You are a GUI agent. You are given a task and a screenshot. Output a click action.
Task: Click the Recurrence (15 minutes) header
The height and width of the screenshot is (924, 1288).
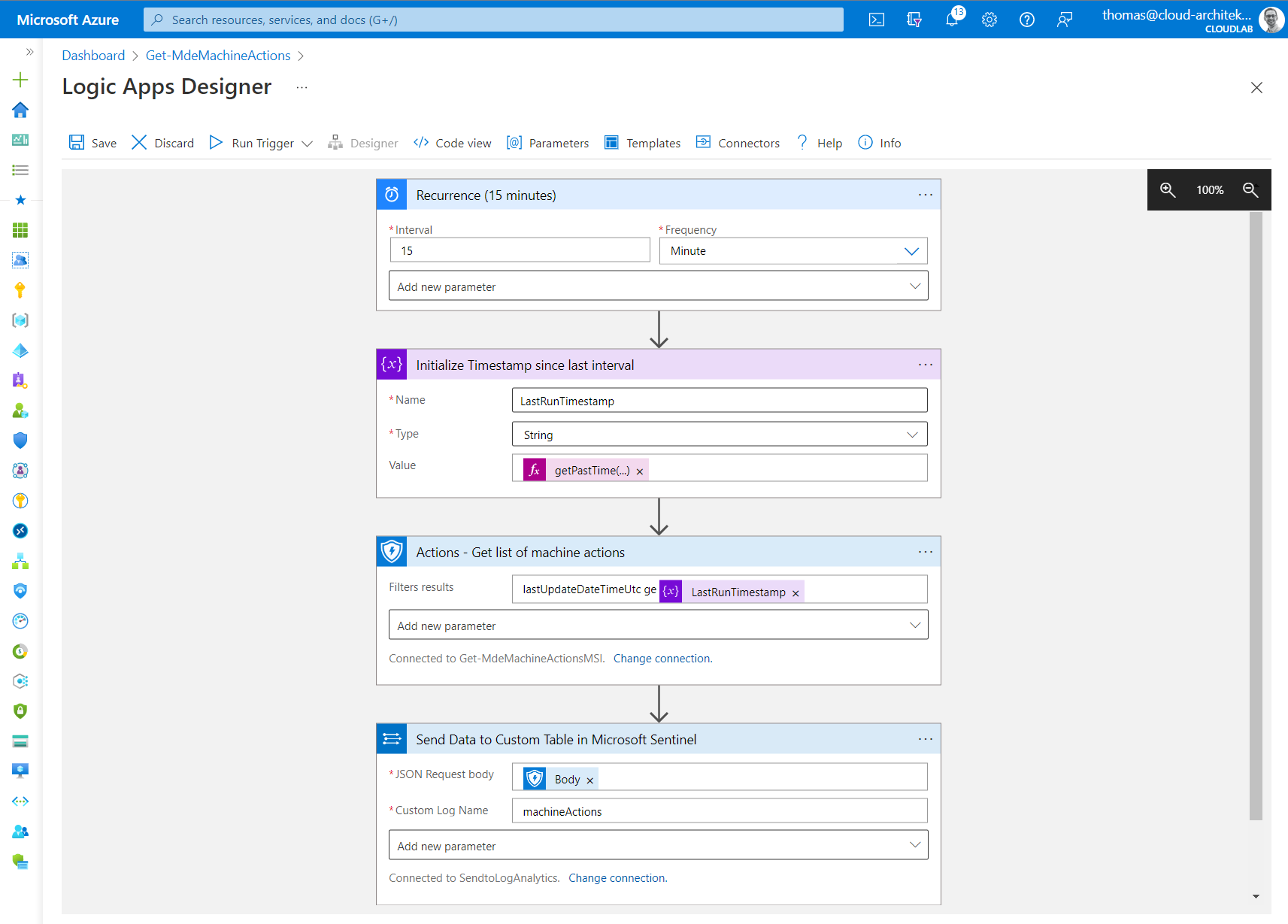(658, 195)
